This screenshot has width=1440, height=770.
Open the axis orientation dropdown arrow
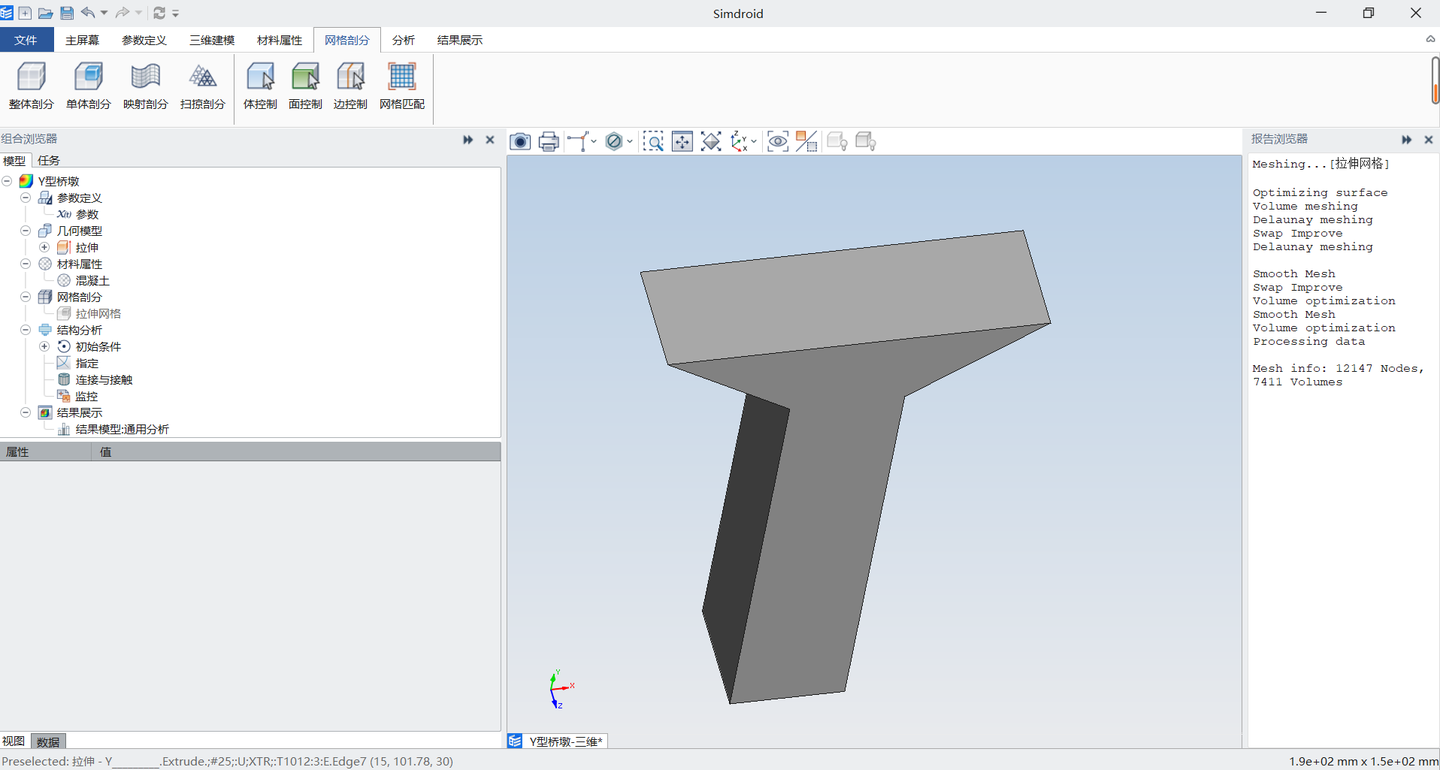754,142
